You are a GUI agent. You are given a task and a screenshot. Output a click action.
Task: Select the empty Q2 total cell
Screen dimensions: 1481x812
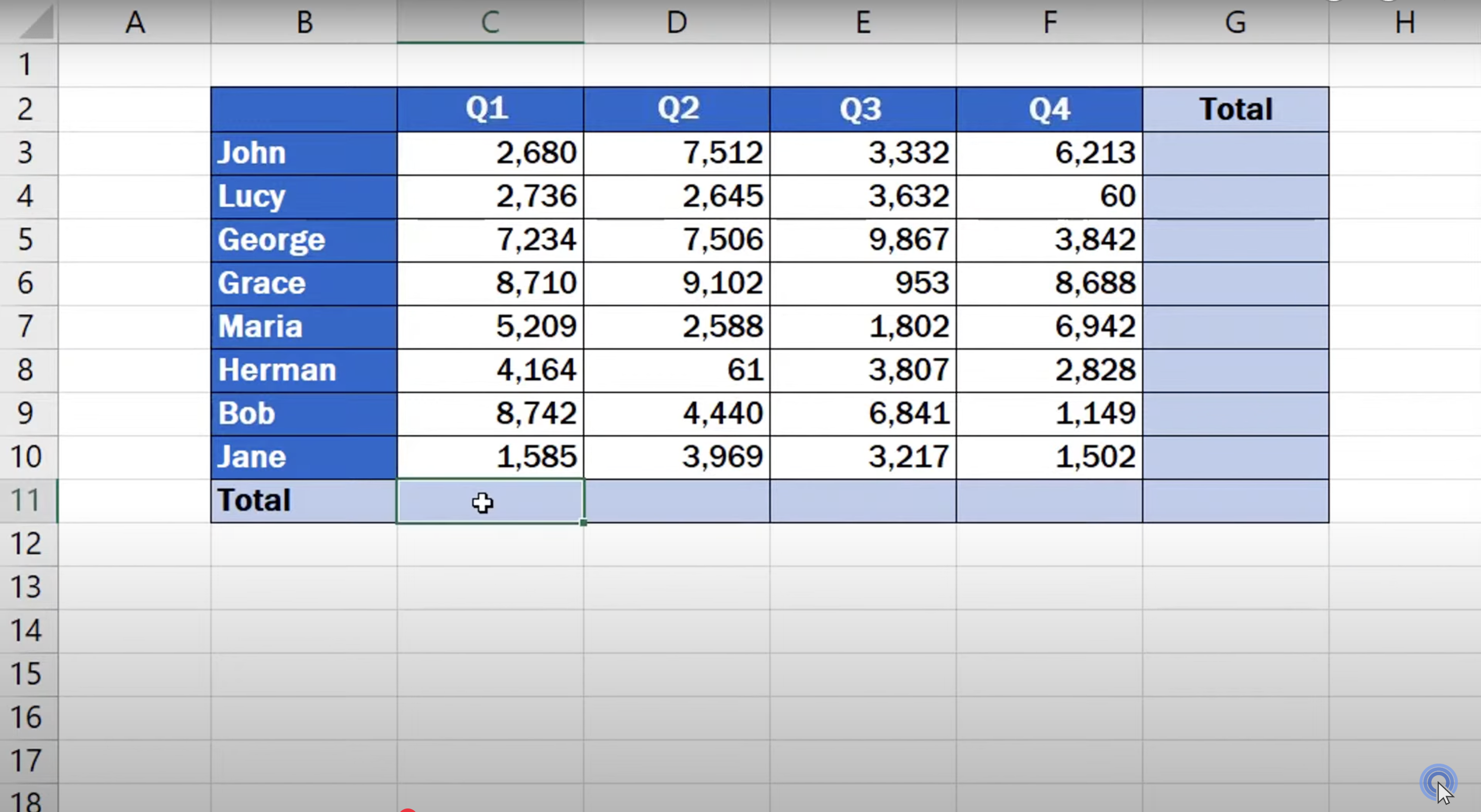676,500
